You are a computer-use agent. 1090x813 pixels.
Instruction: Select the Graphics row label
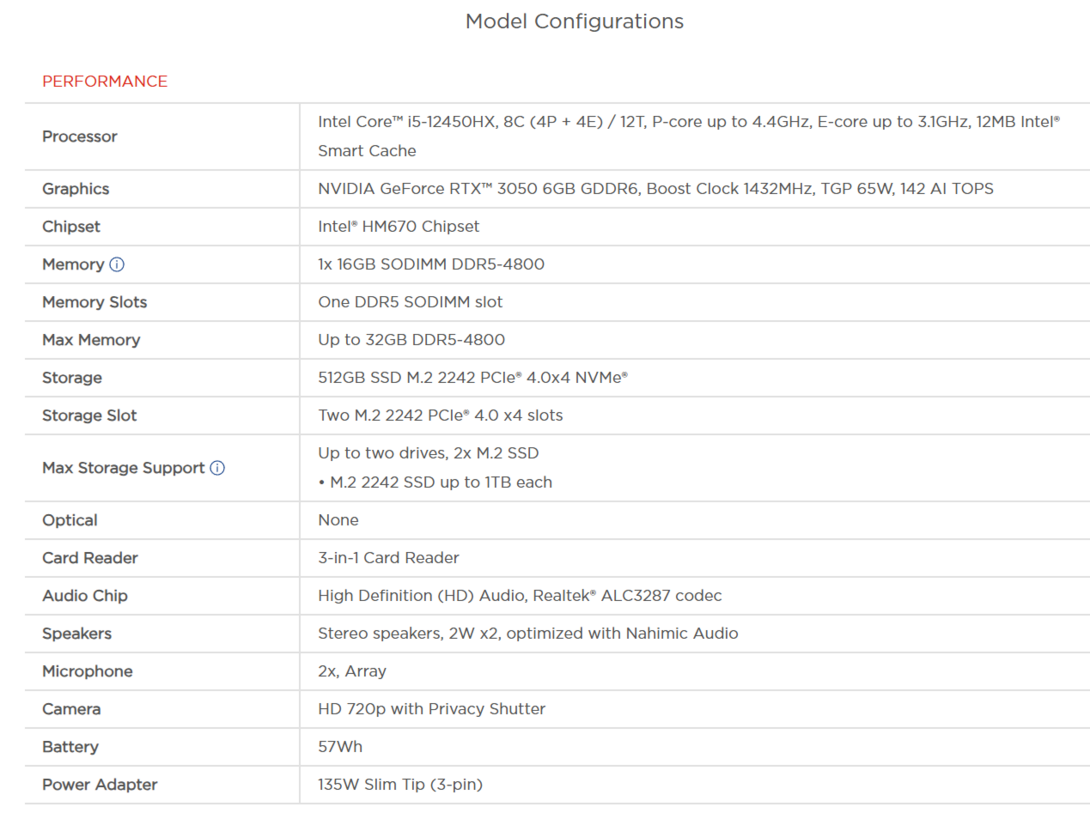coord(76,189)
